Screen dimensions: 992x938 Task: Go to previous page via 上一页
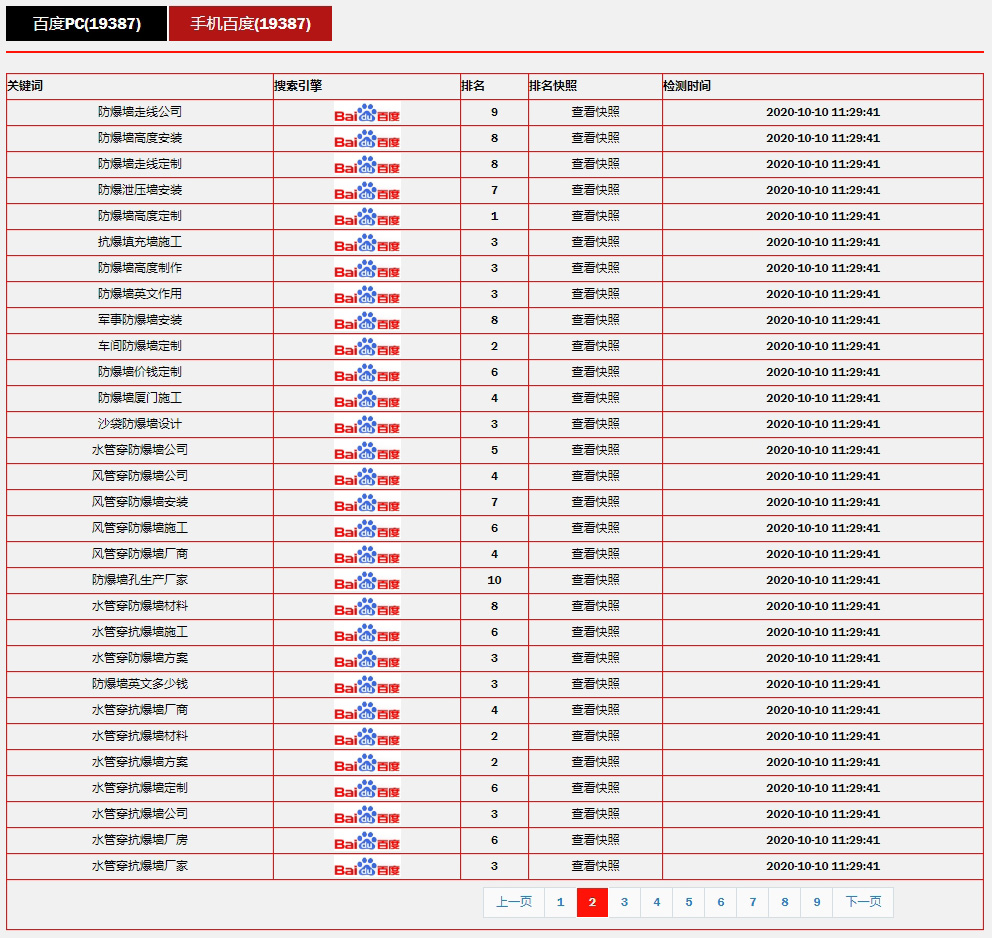[x=514, y=902]
